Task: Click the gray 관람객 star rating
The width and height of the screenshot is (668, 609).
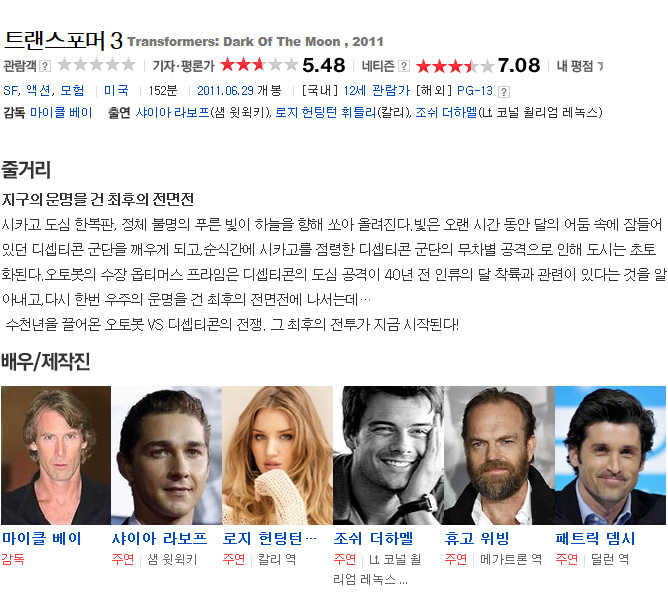Action: pos(96,65)
